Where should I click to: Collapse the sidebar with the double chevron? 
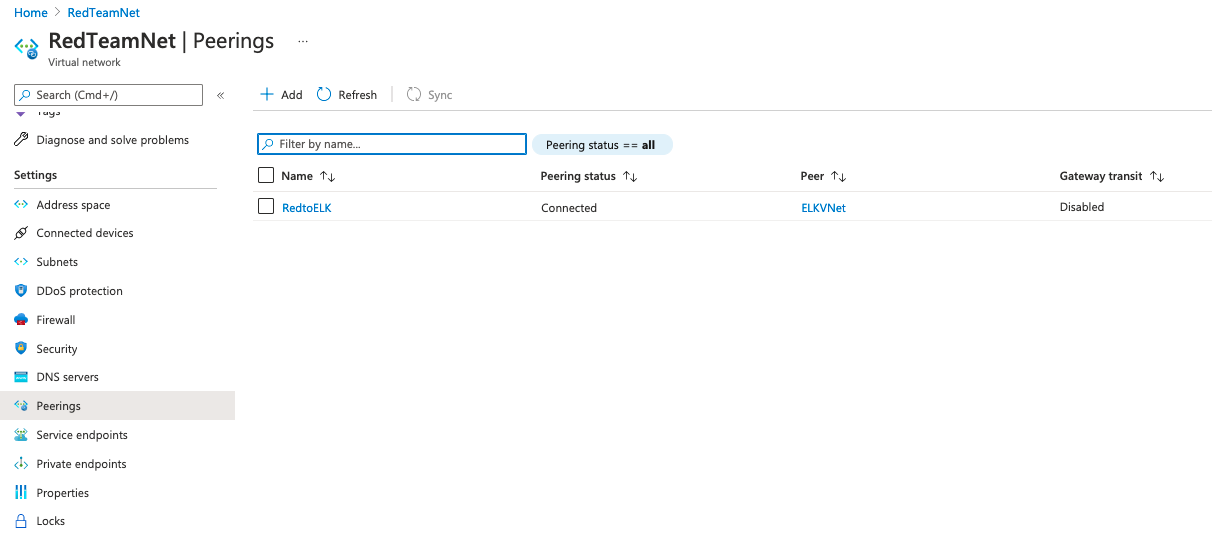coord(221,95)
